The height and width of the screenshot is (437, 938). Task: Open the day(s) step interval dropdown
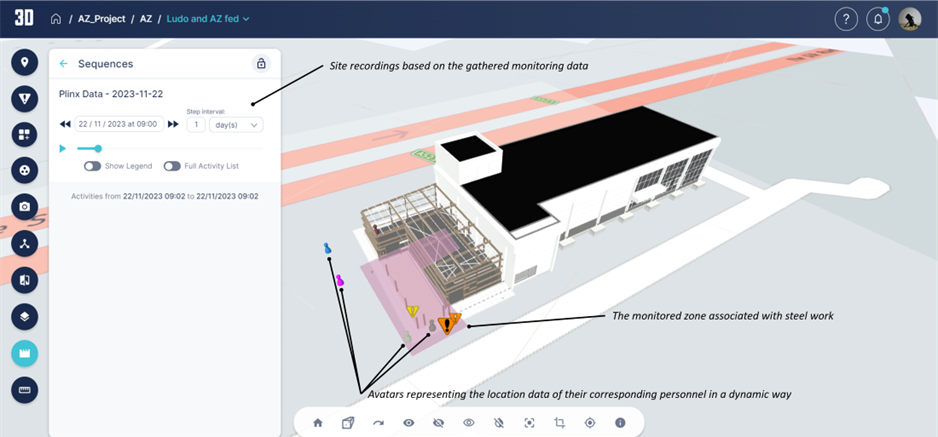pyautogui.click(x=236, y=124)
